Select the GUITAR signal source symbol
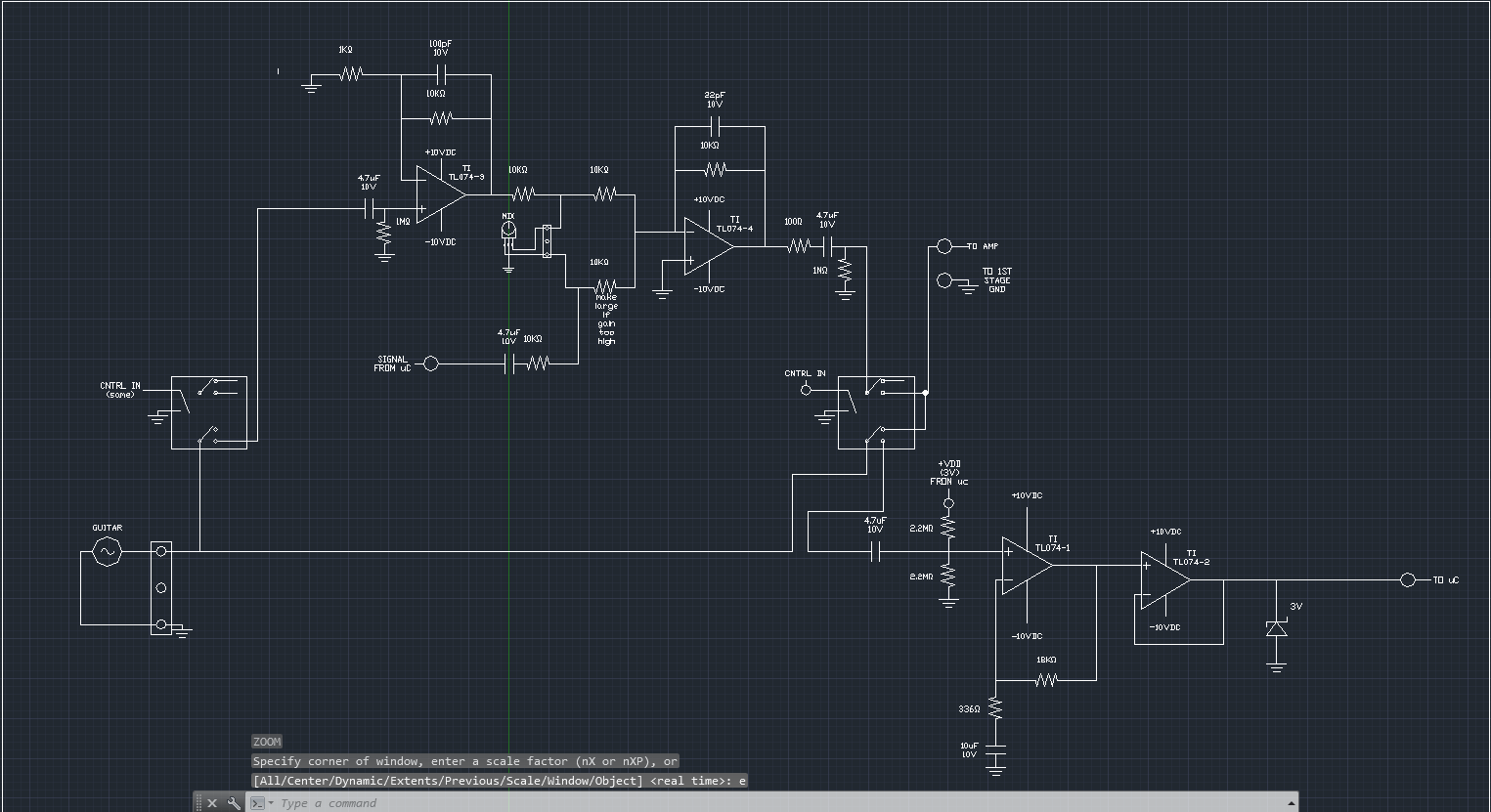The width and height of the screenshot is (1491, 812). pyautogui.click(x=106, y=552)
